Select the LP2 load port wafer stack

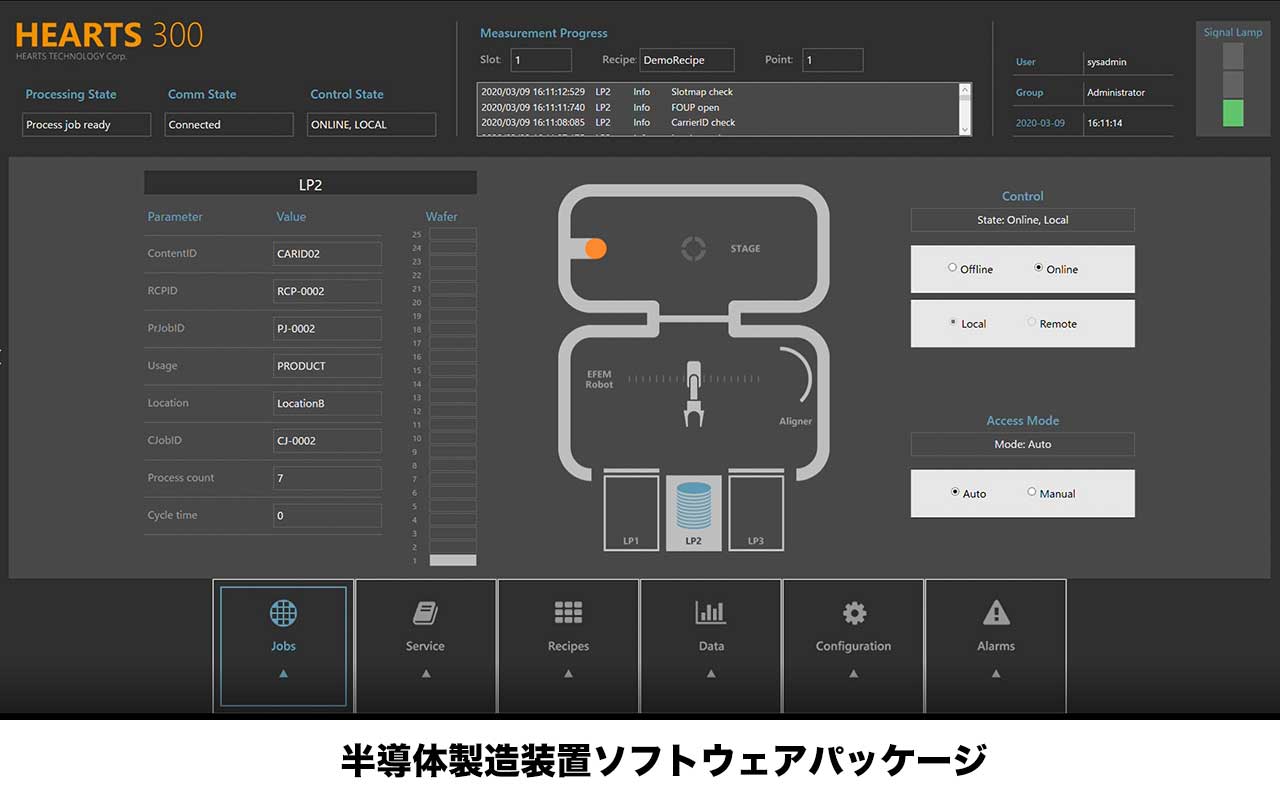(693, 506)
